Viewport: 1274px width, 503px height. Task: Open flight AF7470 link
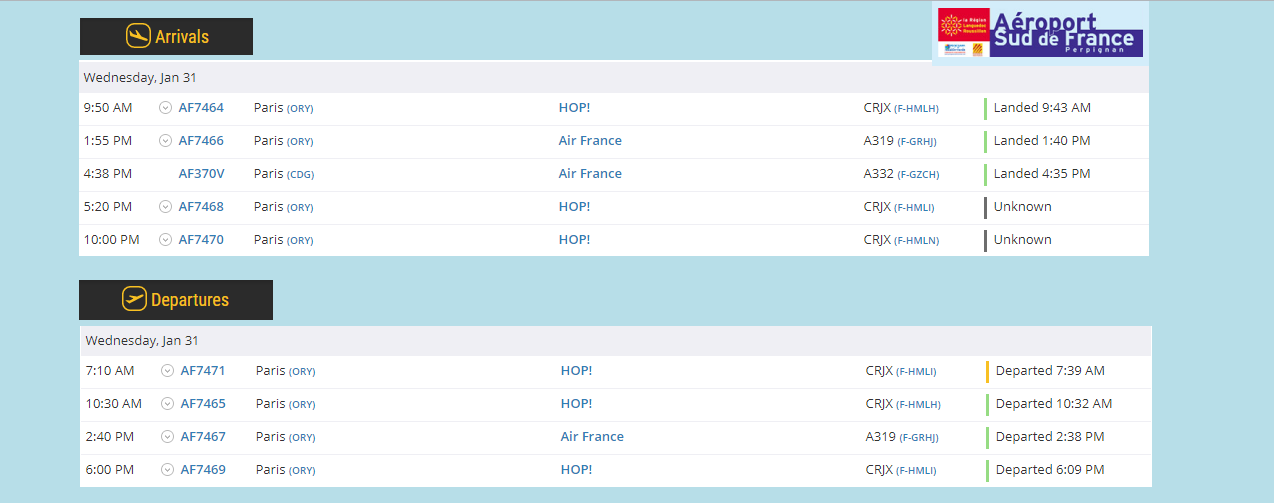click(201, 240)
